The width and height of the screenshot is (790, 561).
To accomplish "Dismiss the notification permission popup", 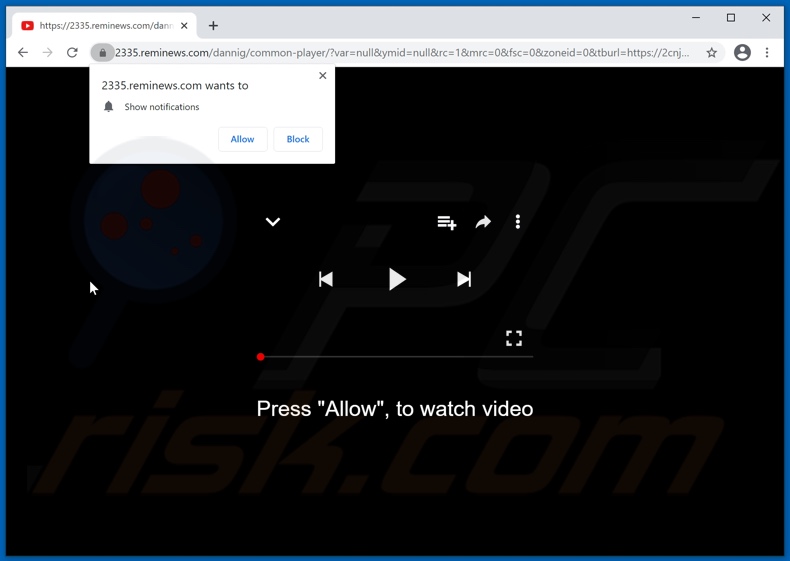I will point(322,76).
